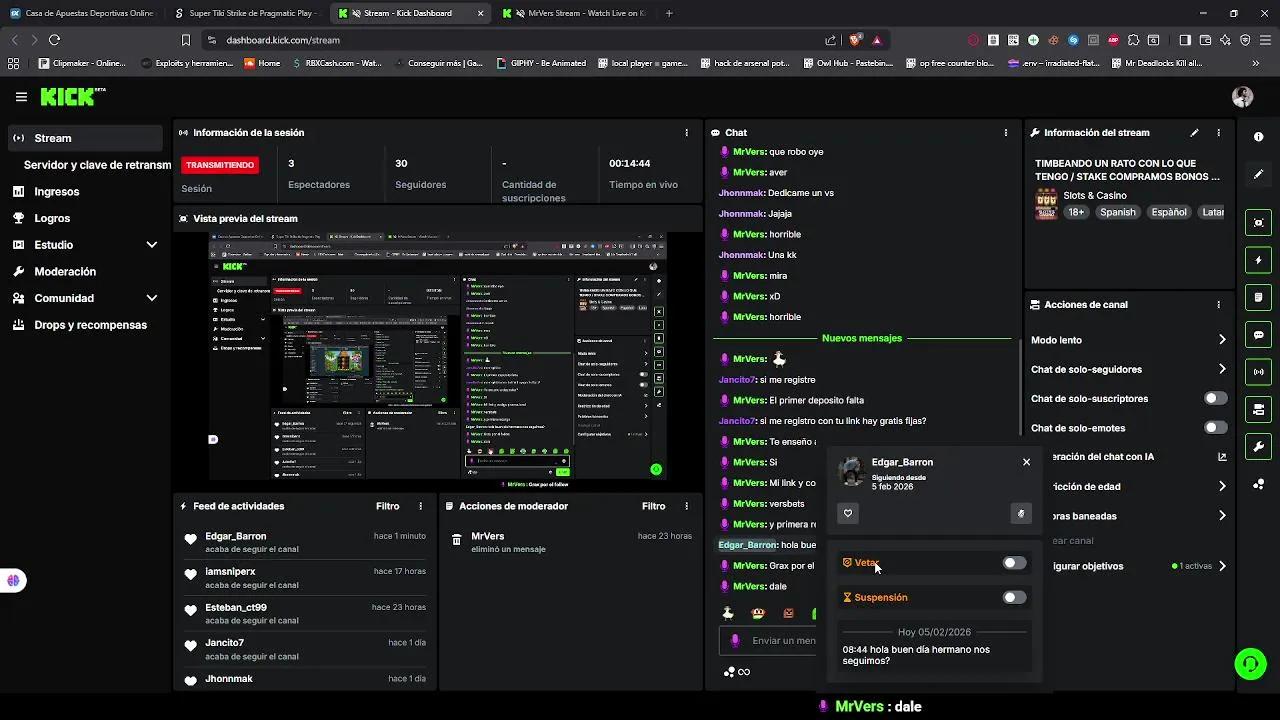Open the Filtro dropdown in Feed de actividades
Image resolution: width=1280 pixels, height=720 pixels.
[388, 506]
